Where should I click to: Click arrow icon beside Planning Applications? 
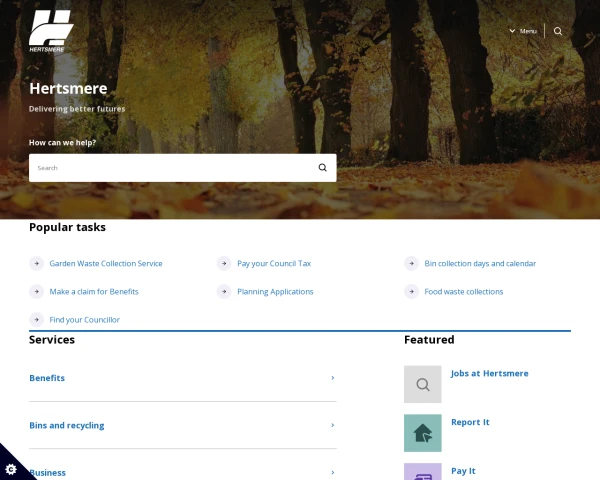tap(224, 292)
